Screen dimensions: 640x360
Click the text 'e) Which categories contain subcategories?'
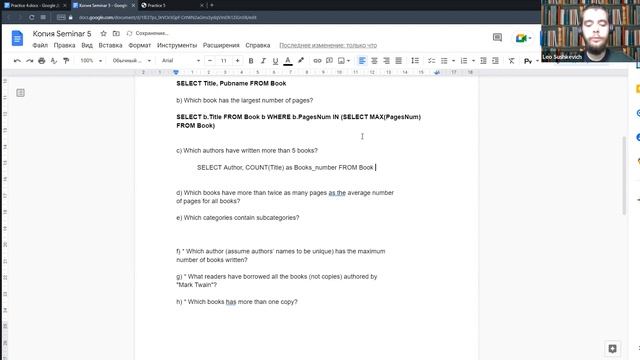(238, 218)
